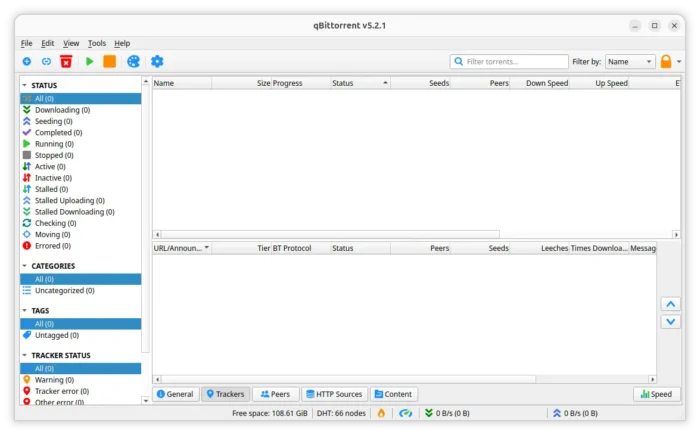
Task: Select the Inactive (0) filter
Action: click(81, 178)
